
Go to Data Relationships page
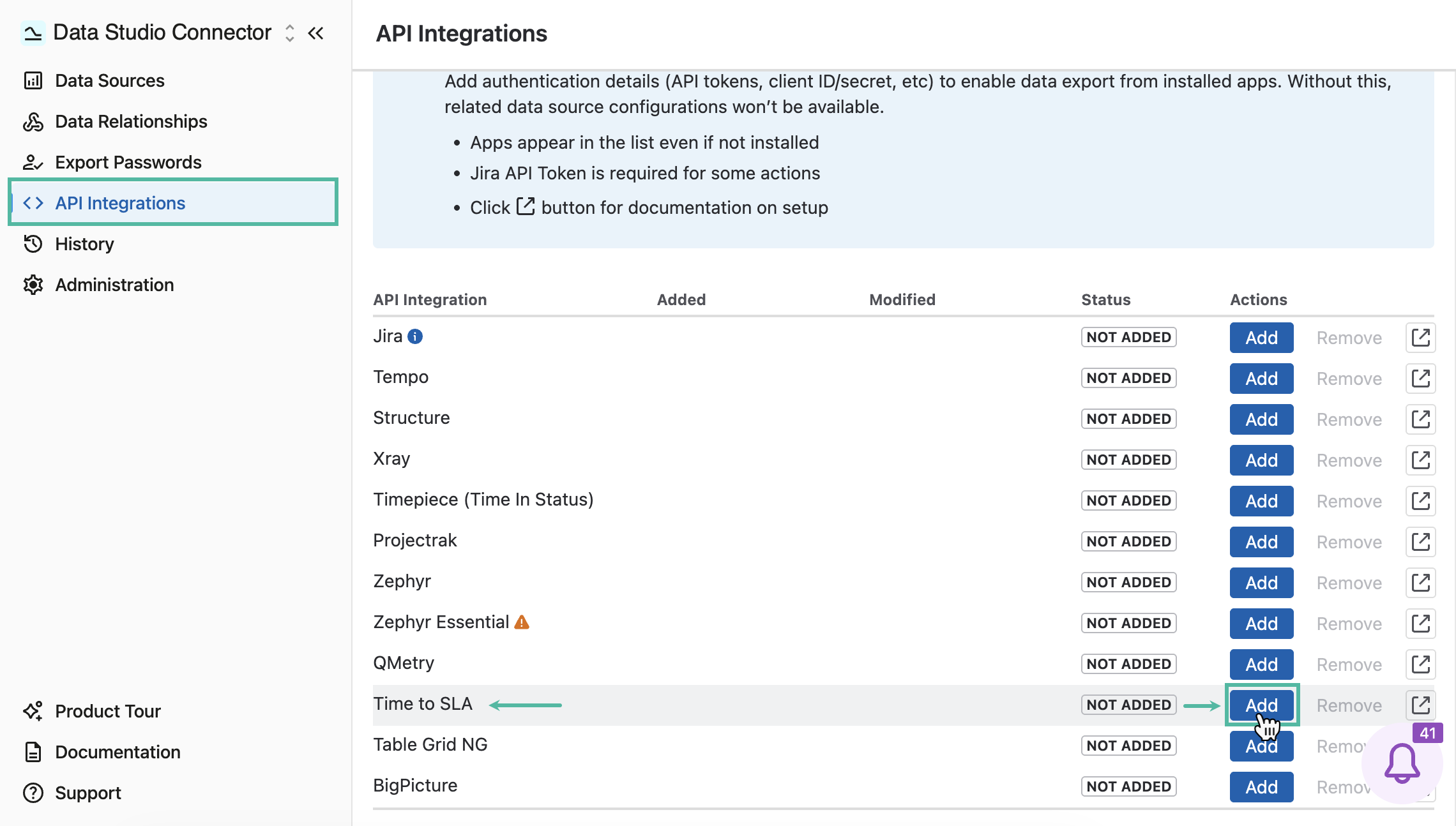tap(172, 121)
